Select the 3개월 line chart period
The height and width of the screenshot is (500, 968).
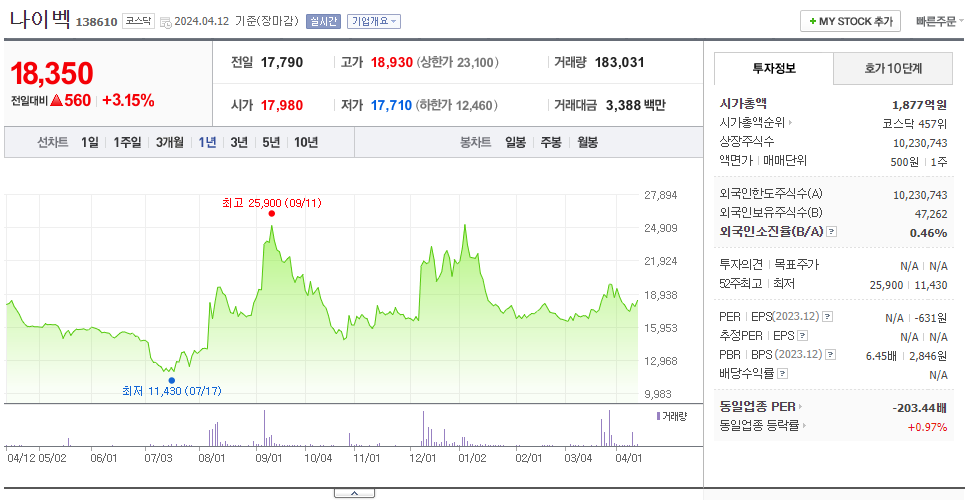[170, 143]
